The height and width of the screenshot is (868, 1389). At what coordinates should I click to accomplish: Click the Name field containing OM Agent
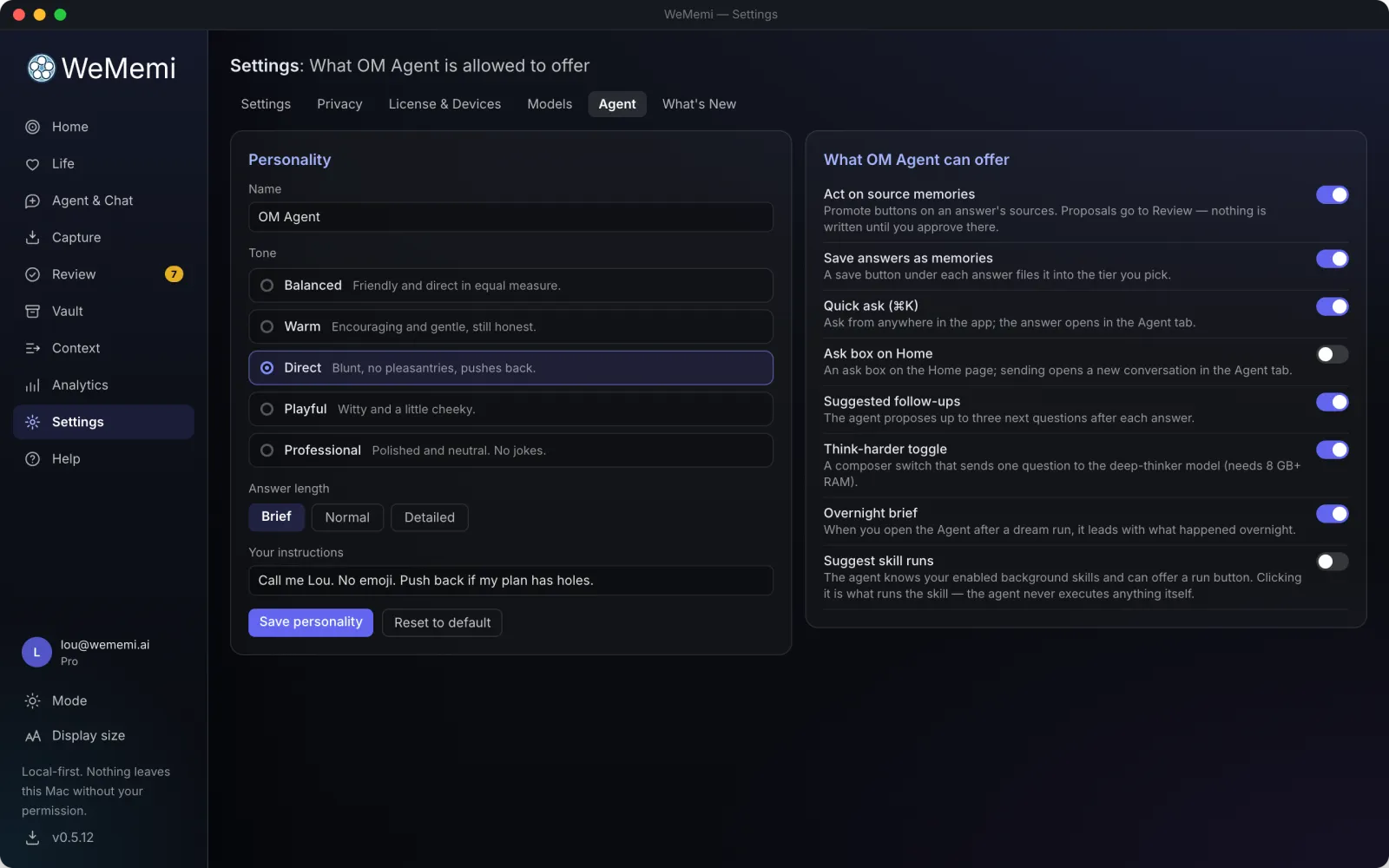[x=510, y=217]
